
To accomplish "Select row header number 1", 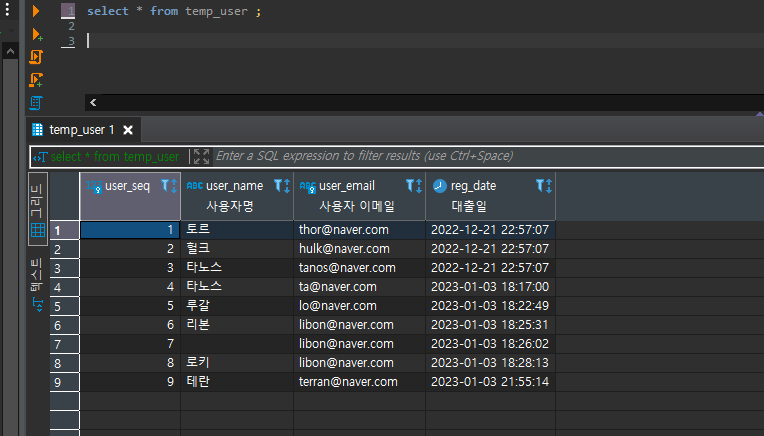I will pos(64,230).
